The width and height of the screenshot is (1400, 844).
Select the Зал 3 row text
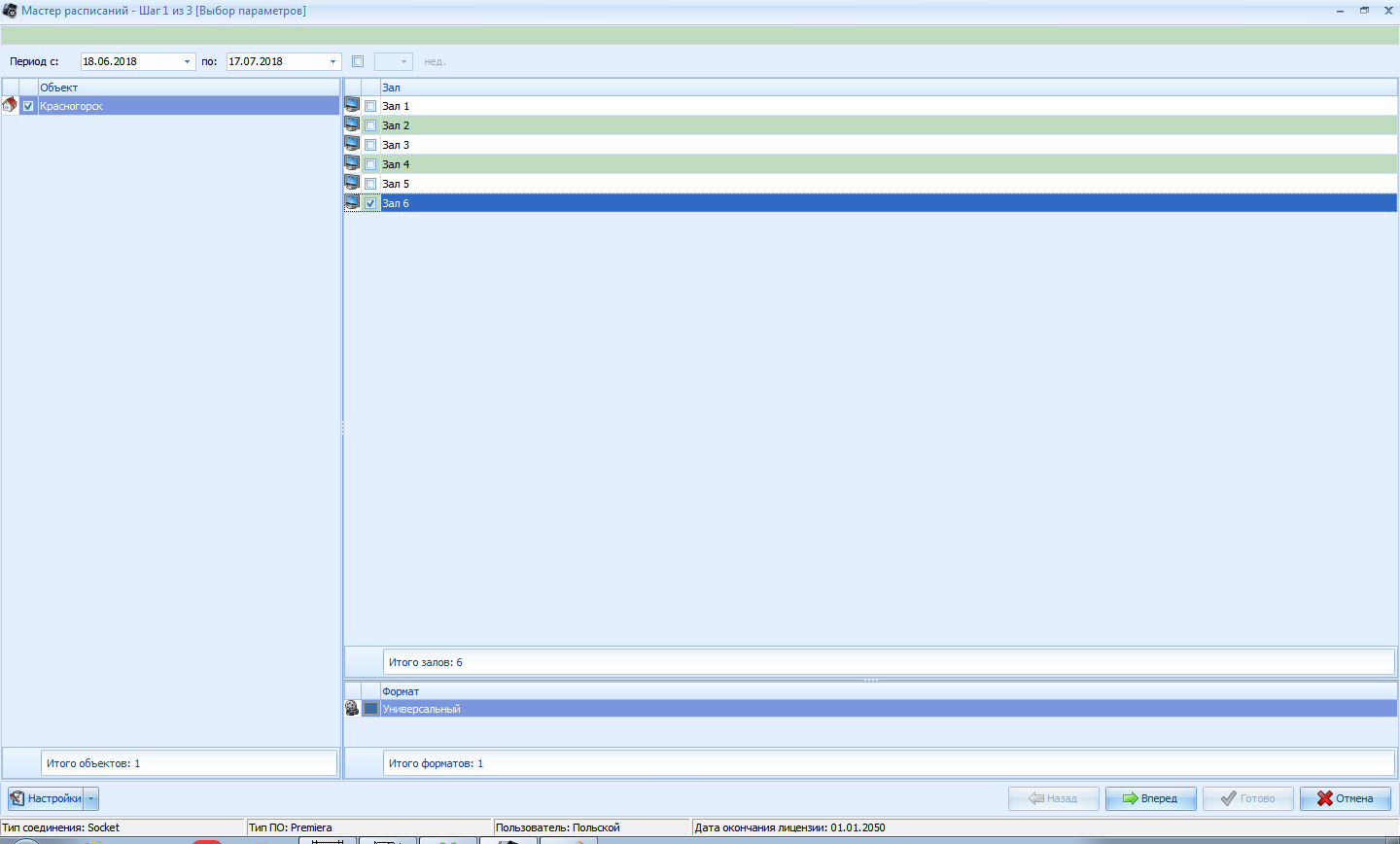(x=396, y=145)
